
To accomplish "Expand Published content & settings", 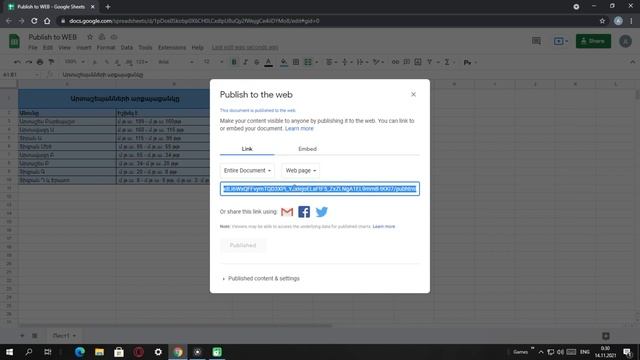I will pos(261,278).
